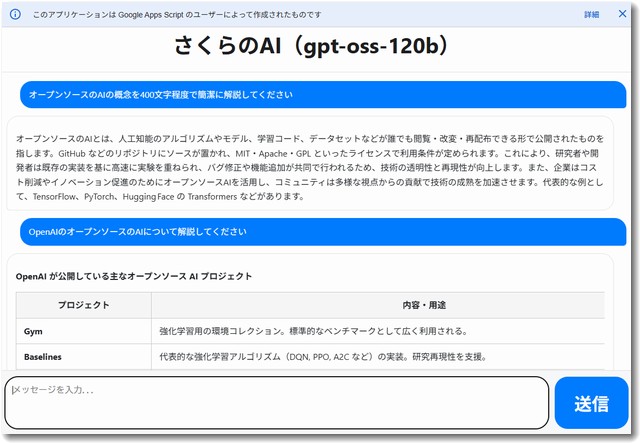Click the 内容・用途 table column header

click(377, 305)
